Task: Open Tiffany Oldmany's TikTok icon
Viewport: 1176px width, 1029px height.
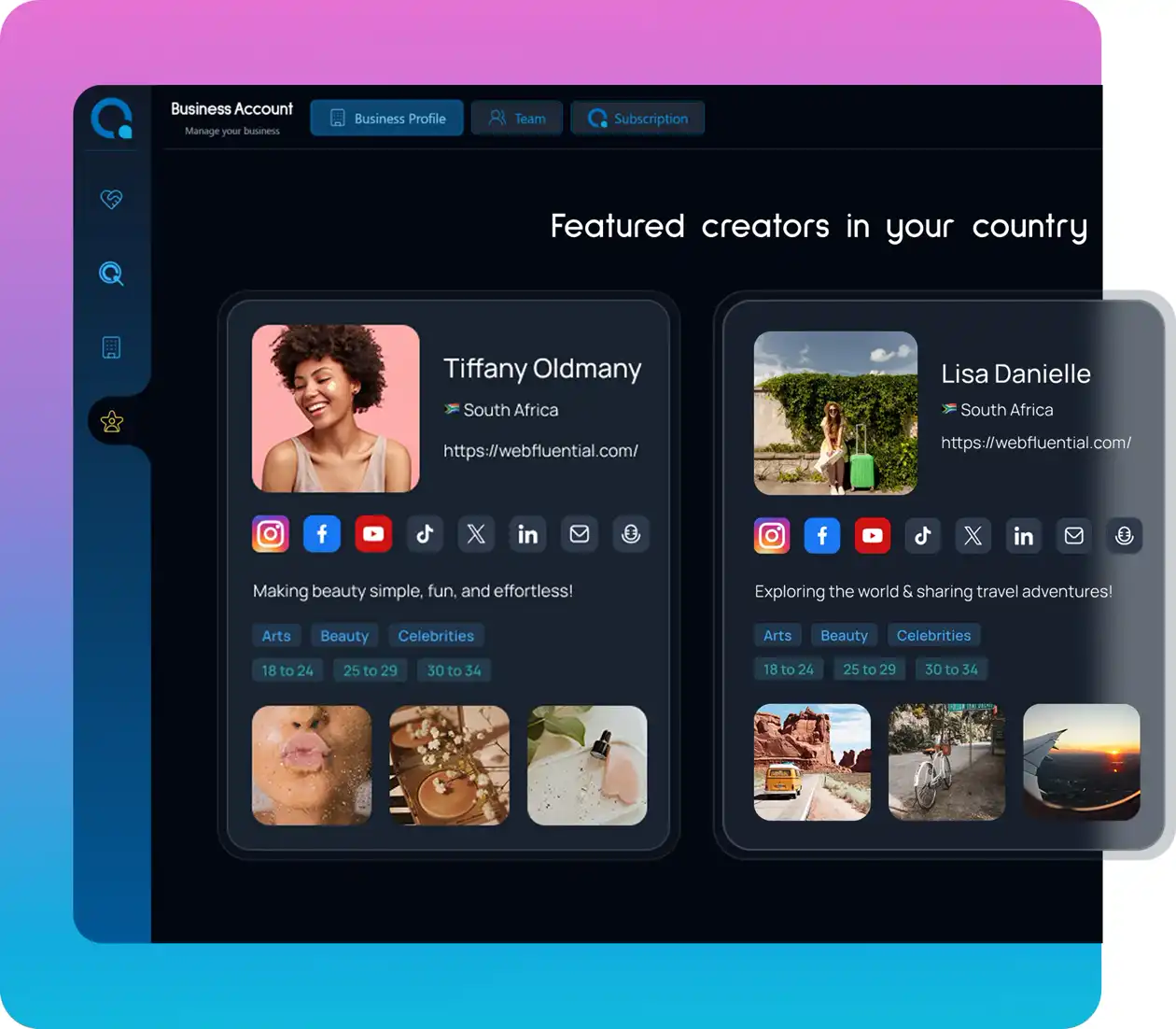Action: coord(425,534)
